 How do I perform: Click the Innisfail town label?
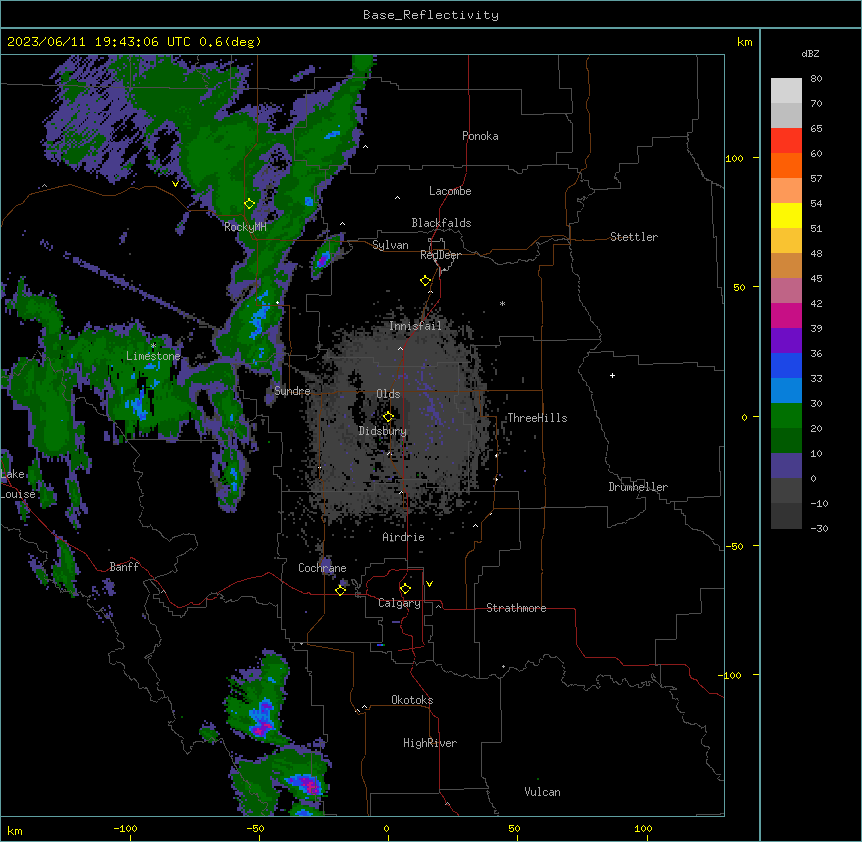click(x=415, y=326)
